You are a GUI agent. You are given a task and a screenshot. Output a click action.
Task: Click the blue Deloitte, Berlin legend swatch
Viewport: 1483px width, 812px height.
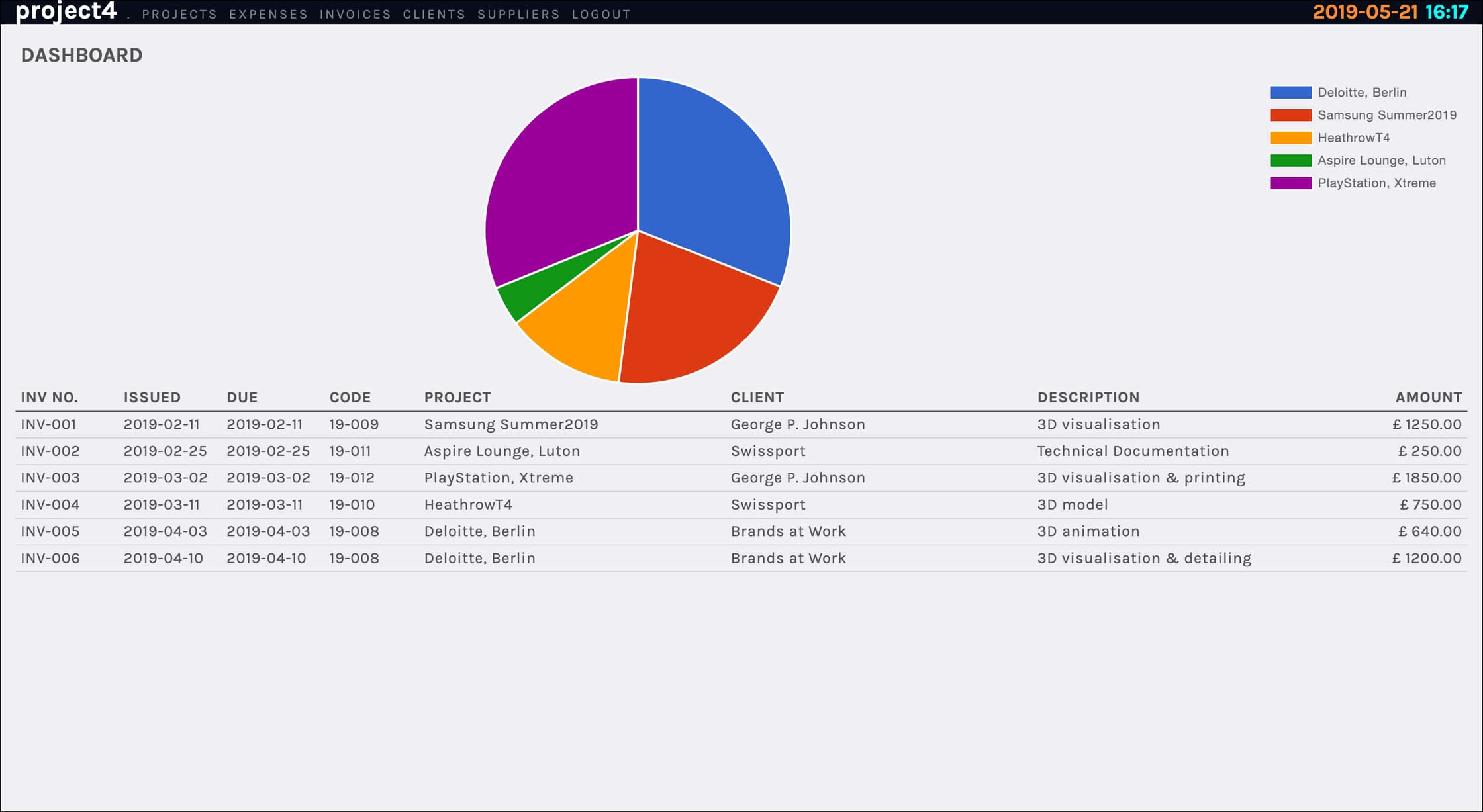pos(1291,93)
